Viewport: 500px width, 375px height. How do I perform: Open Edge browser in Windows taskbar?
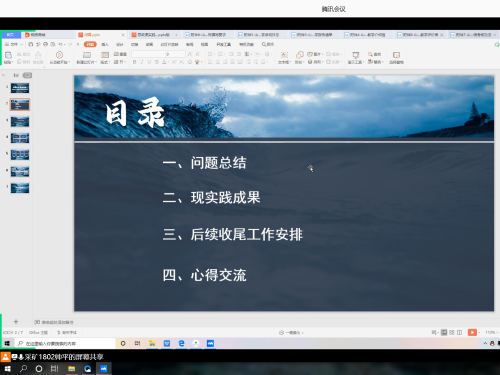tap(181, 343)
